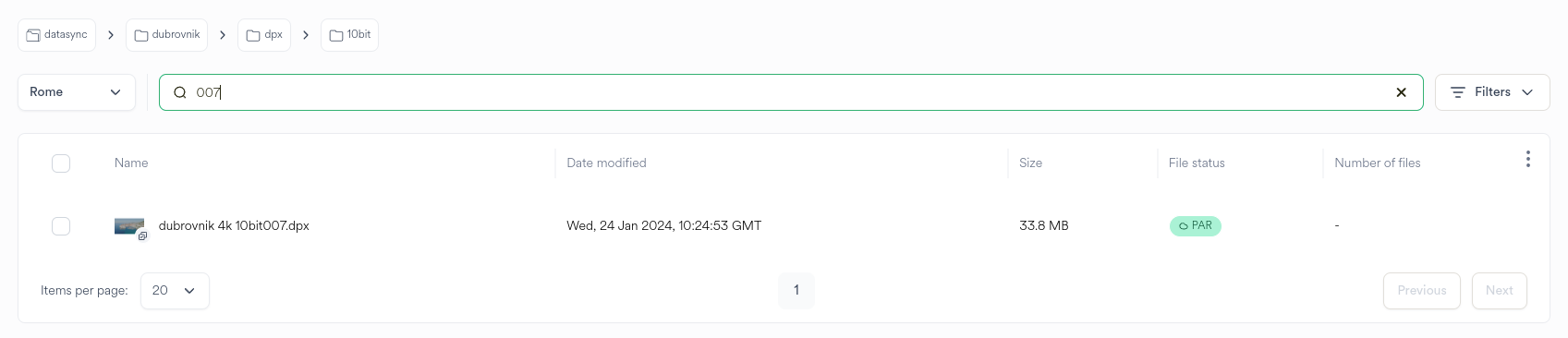Click the search magnifier icon
Viewport: 1568px width, 338px height.
pyautogui.click(x=180, y=92)
